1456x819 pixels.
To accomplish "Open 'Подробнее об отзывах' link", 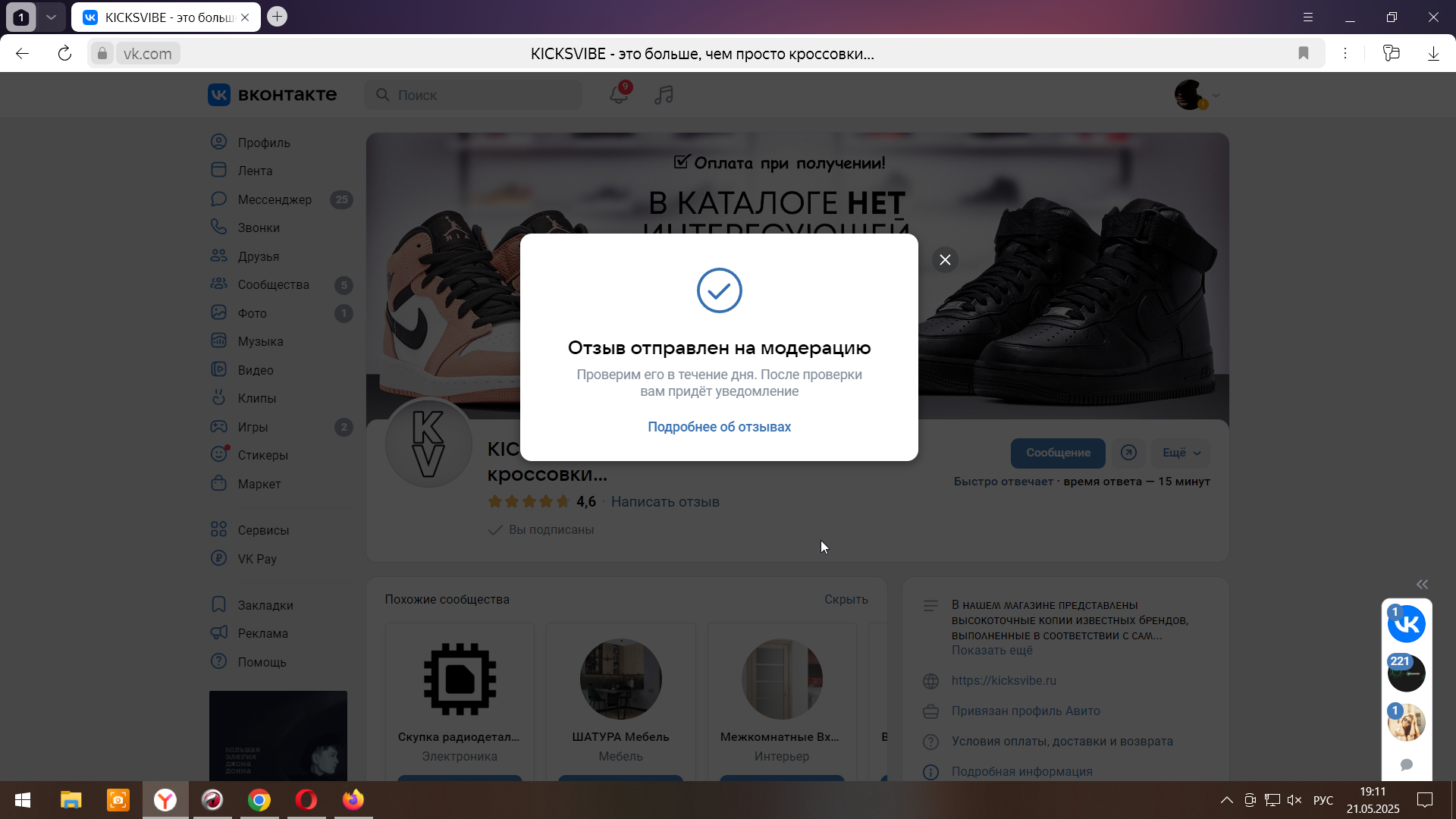I will pyautogui.click(x=719, y=427).
